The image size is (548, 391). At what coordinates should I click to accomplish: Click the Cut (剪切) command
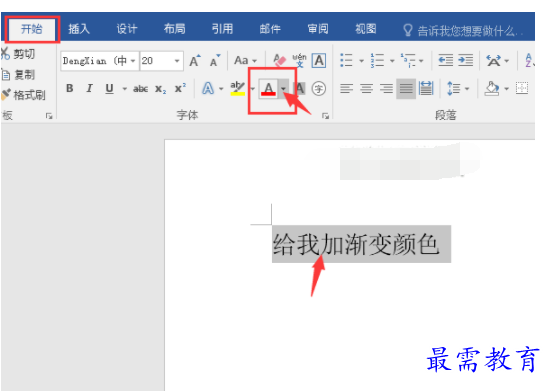(18, 54)
